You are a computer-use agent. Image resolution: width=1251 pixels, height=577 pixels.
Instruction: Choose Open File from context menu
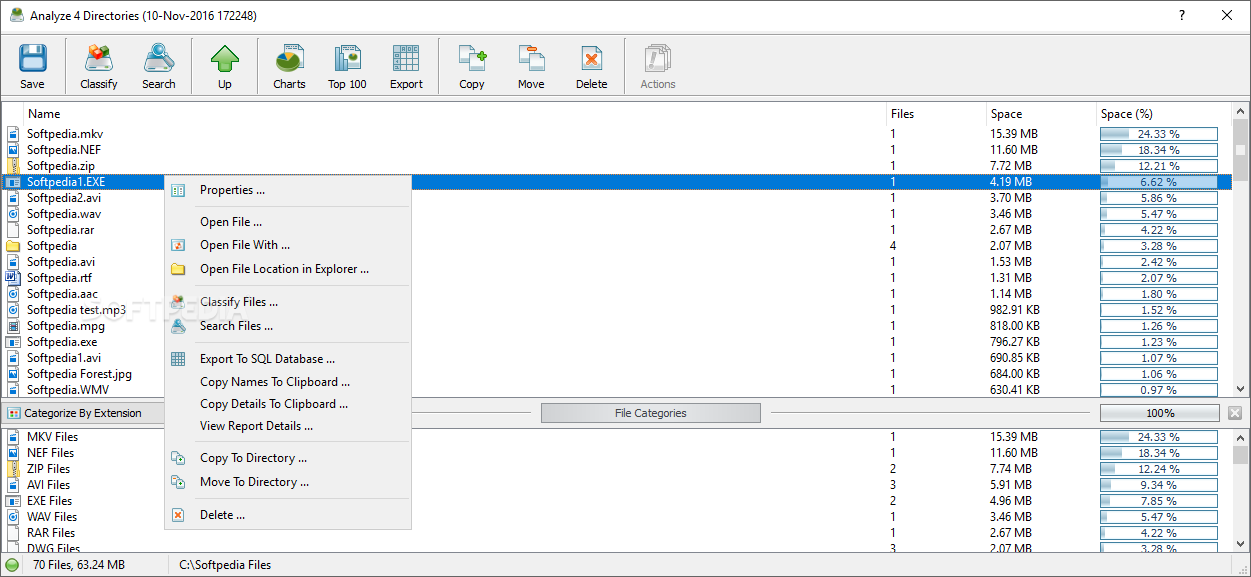click(x=288, y=222)
